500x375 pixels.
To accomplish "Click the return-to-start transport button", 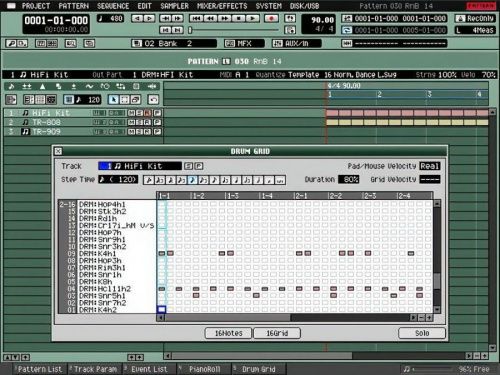I will 196,19.
